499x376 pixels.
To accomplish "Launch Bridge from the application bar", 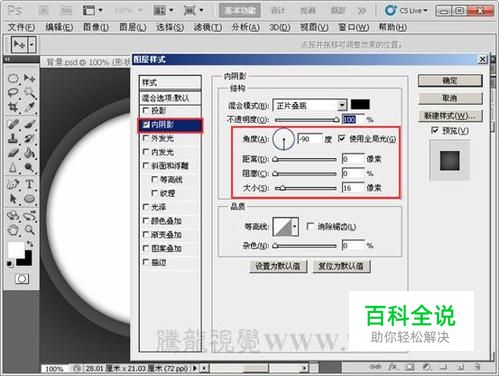I will coord(43,11).
